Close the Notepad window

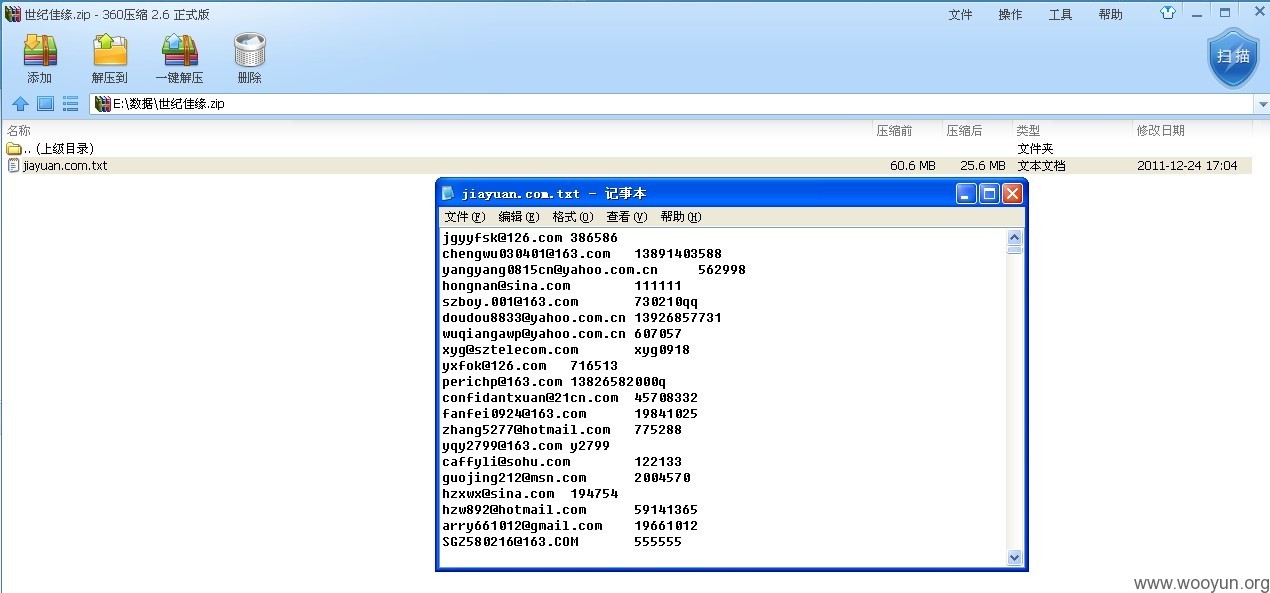pyautogui.click(x=1012, y=194)
